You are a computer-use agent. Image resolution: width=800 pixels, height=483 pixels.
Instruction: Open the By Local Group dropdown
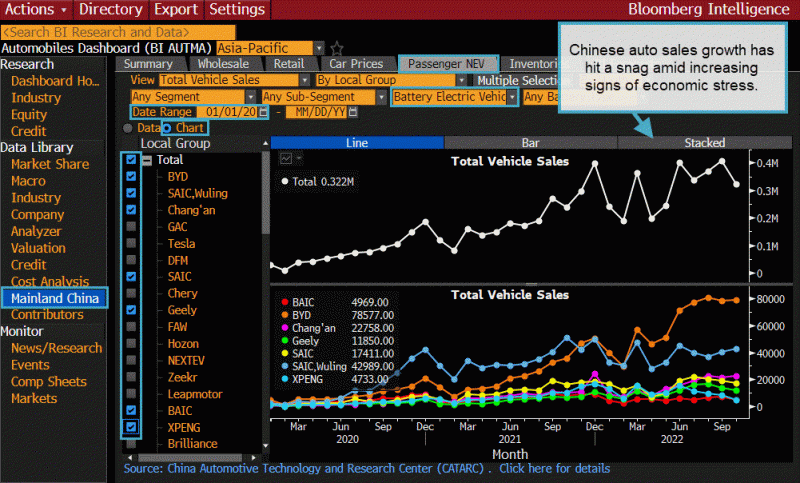point(461,80)
